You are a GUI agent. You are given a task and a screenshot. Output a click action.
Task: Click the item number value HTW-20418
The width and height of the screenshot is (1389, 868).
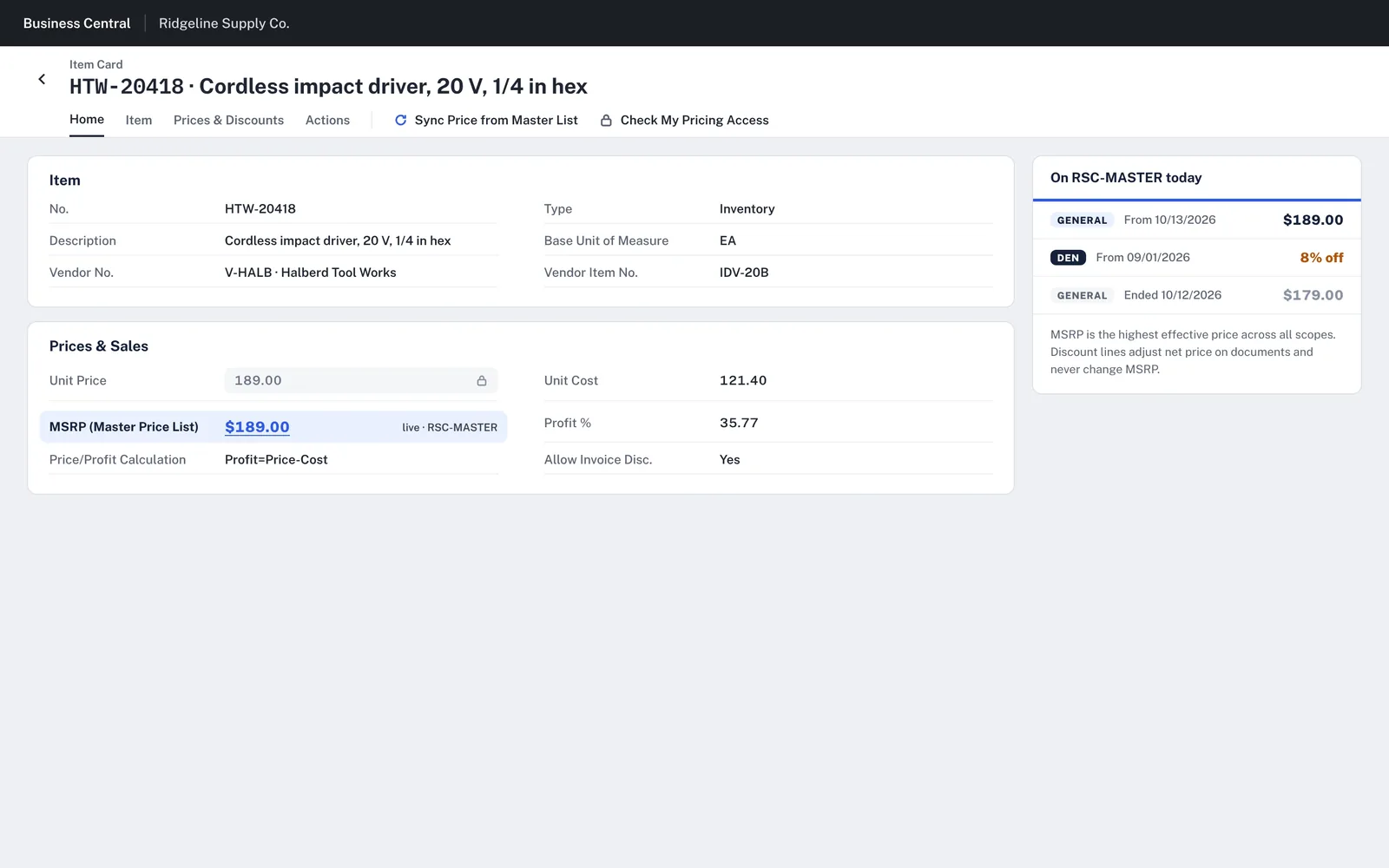(260, 209)
